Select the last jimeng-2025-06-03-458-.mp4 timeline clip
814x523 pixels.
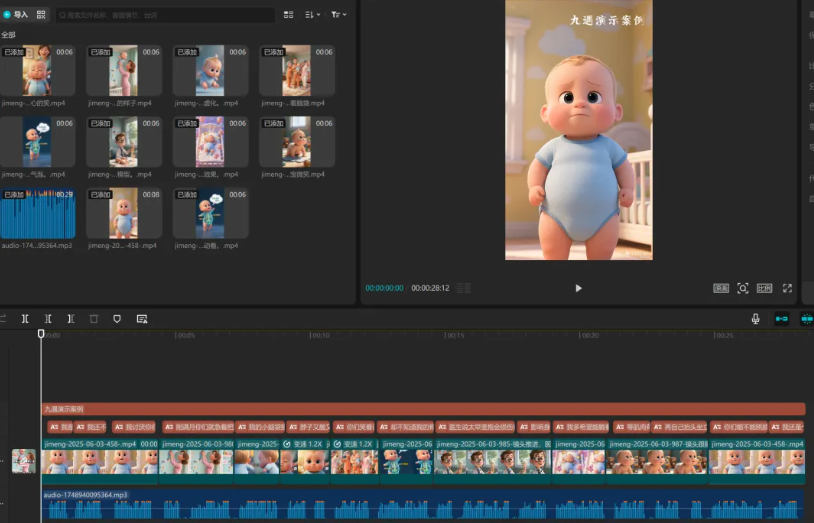[x=757, y=461]
